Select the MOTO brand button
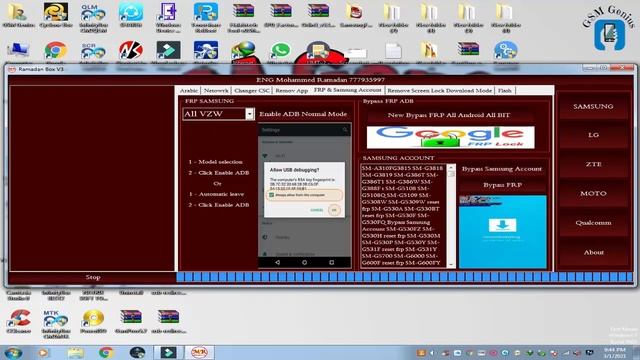The image size is (640, 360). [593, 193]
